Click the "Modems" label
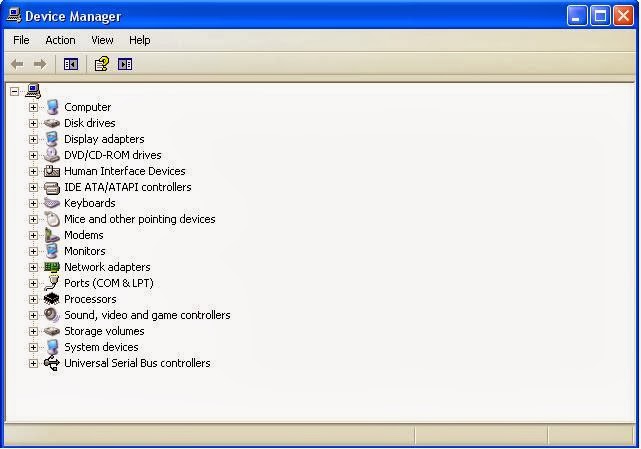The height and width of the screenshot is (449, 641). [x=84, y=235]
